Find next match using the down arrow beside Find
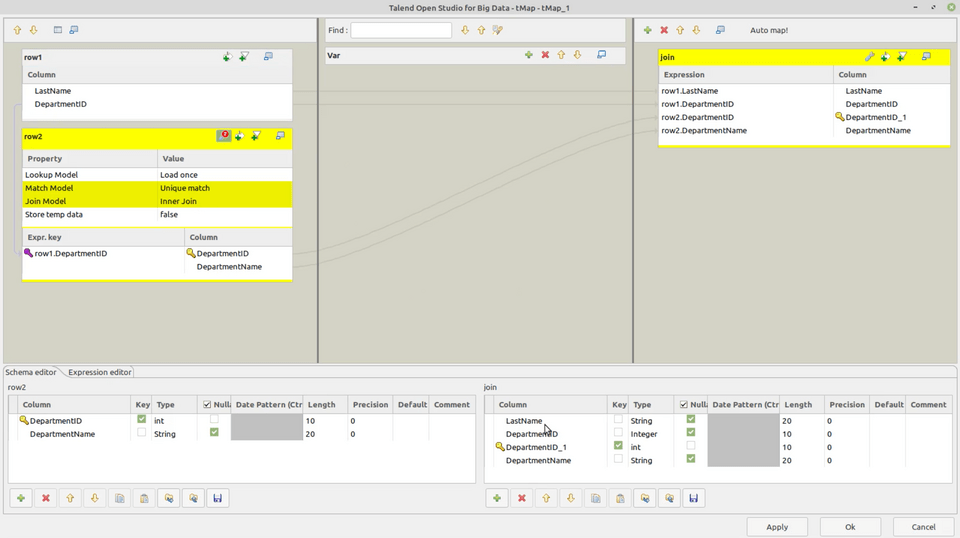The height and width of the screenshot is (538, 960). point(465,30)
